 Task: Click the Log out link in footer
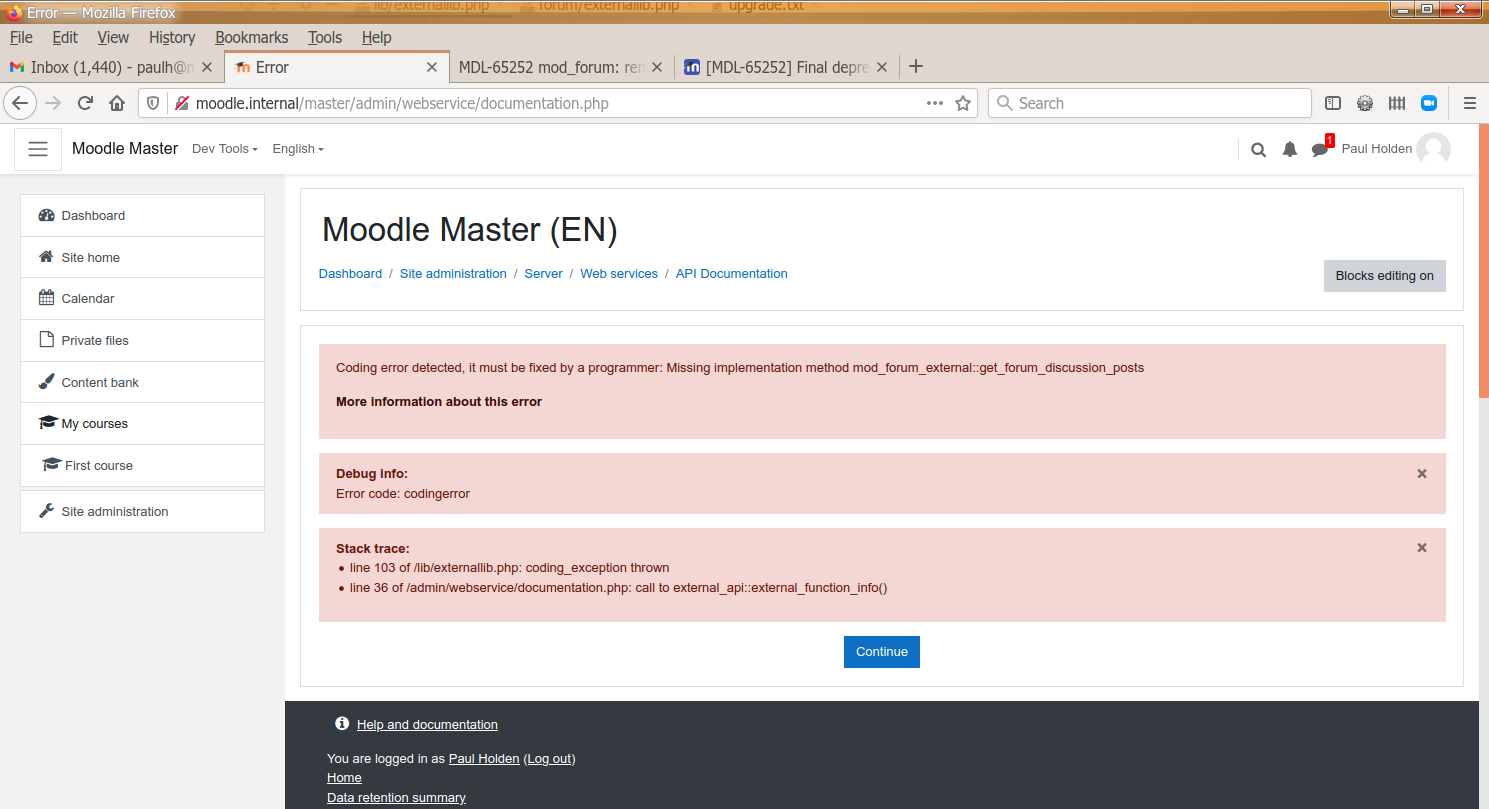[549, 759]
